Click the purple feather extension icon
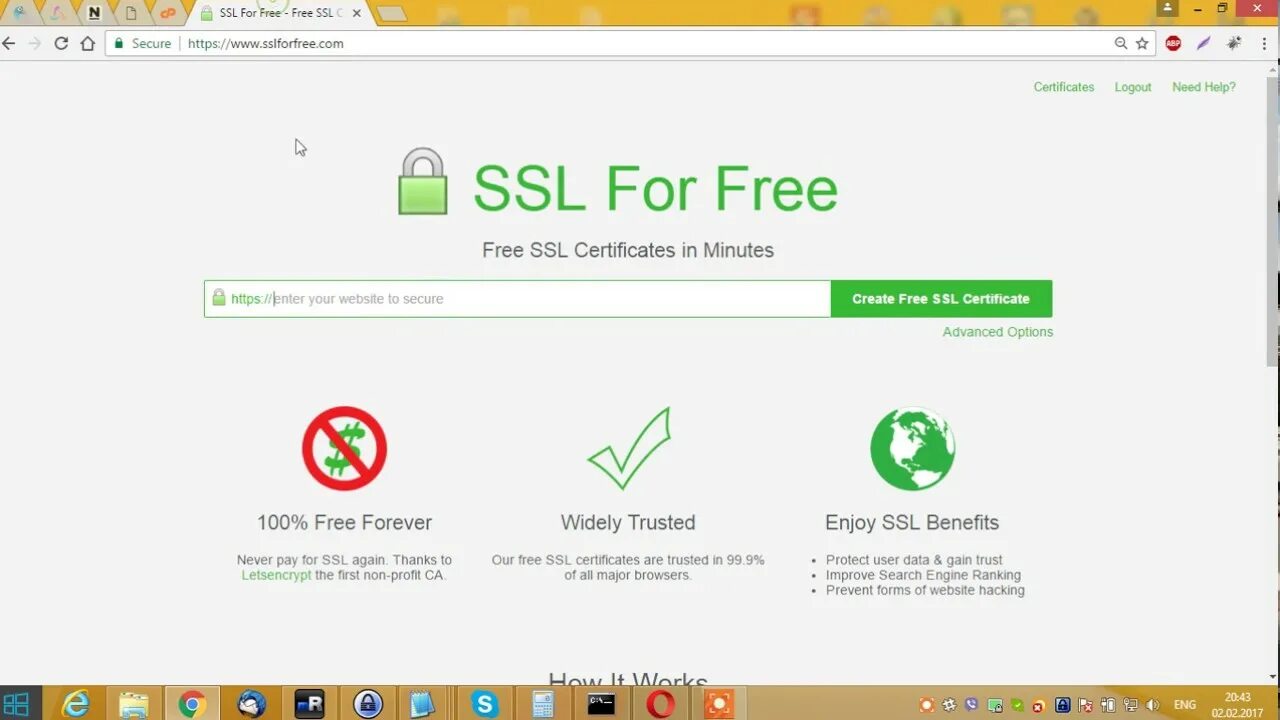 (x=1204, y=43)
